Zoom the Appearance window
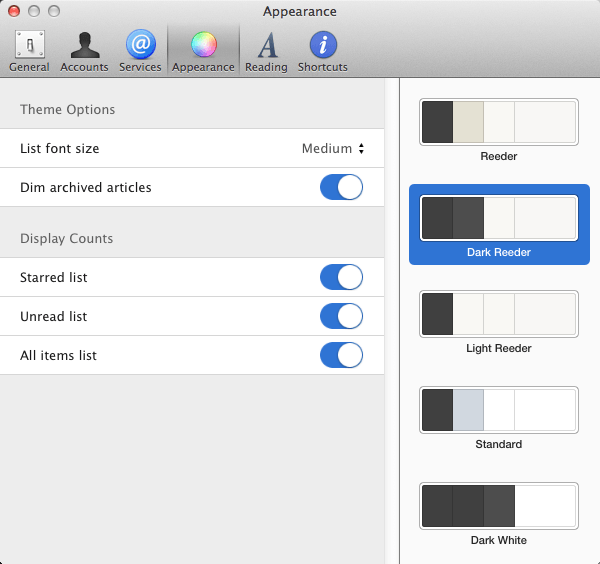600x564 pixels. coord(54,11)
